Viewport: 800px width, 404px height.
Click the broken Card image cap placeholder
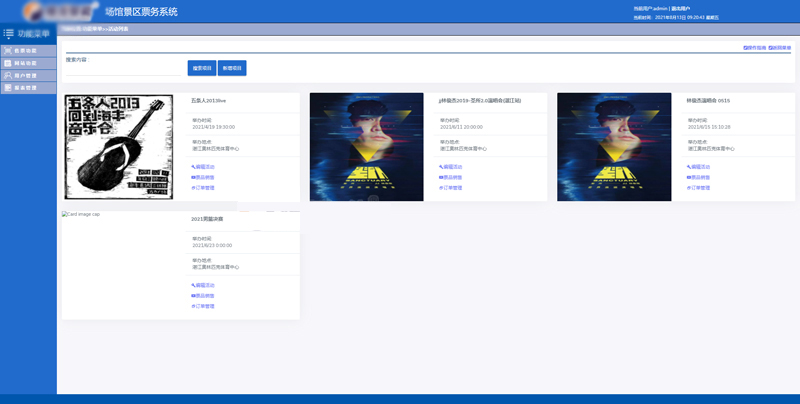[81, 214]
